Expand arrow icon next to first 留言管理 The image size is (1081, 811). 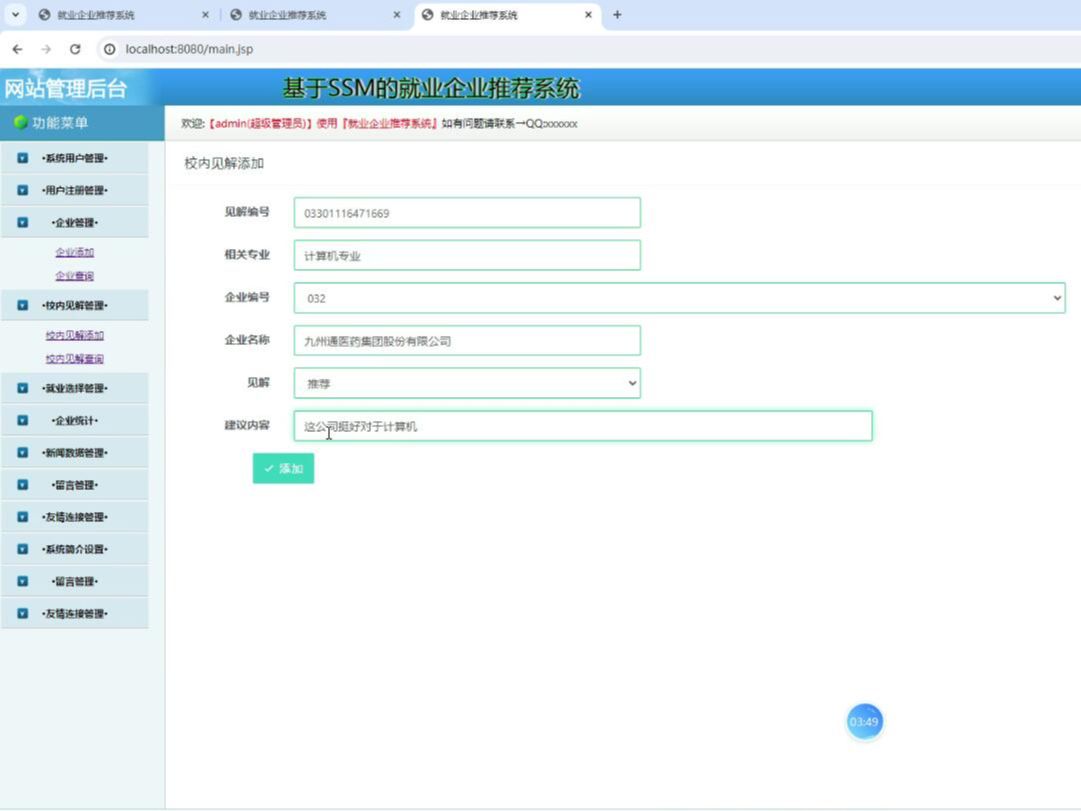(23, 485)
